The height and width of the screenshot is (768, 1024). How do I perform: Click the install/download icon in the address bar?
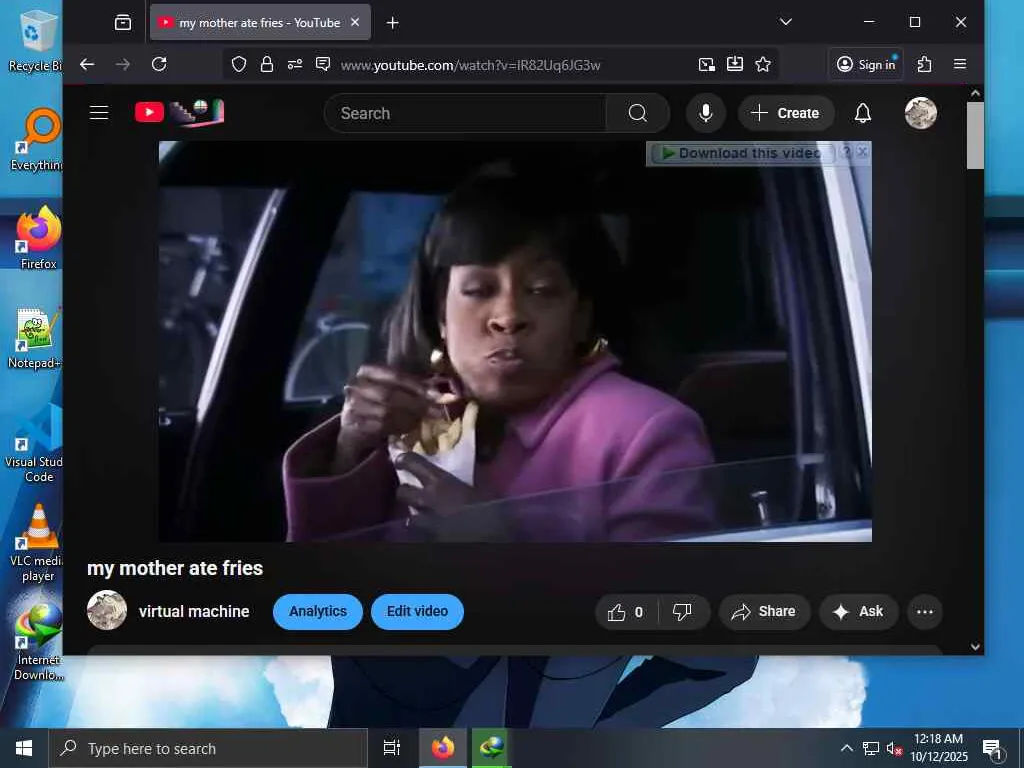coord(735,64)
